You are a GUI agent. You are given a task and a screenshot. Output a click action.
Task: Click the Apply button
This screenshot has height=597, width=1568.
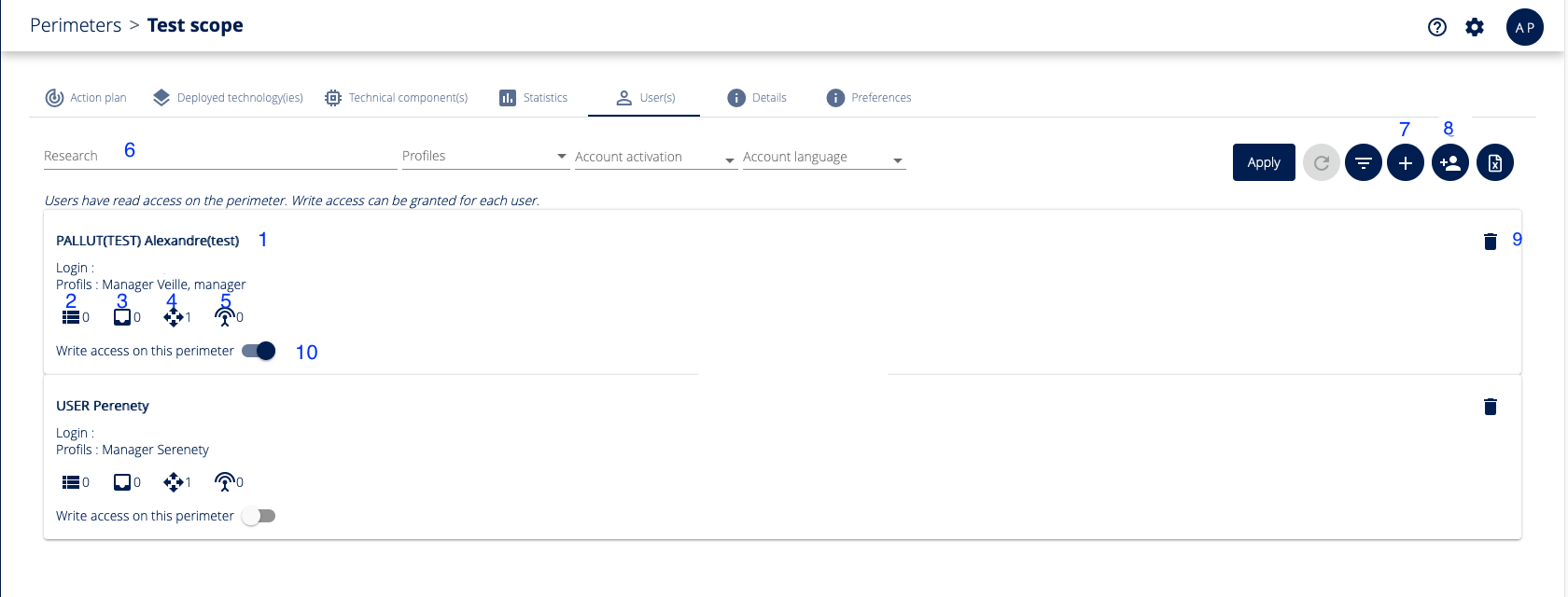pyautogui.click(x=1264, y=162)
